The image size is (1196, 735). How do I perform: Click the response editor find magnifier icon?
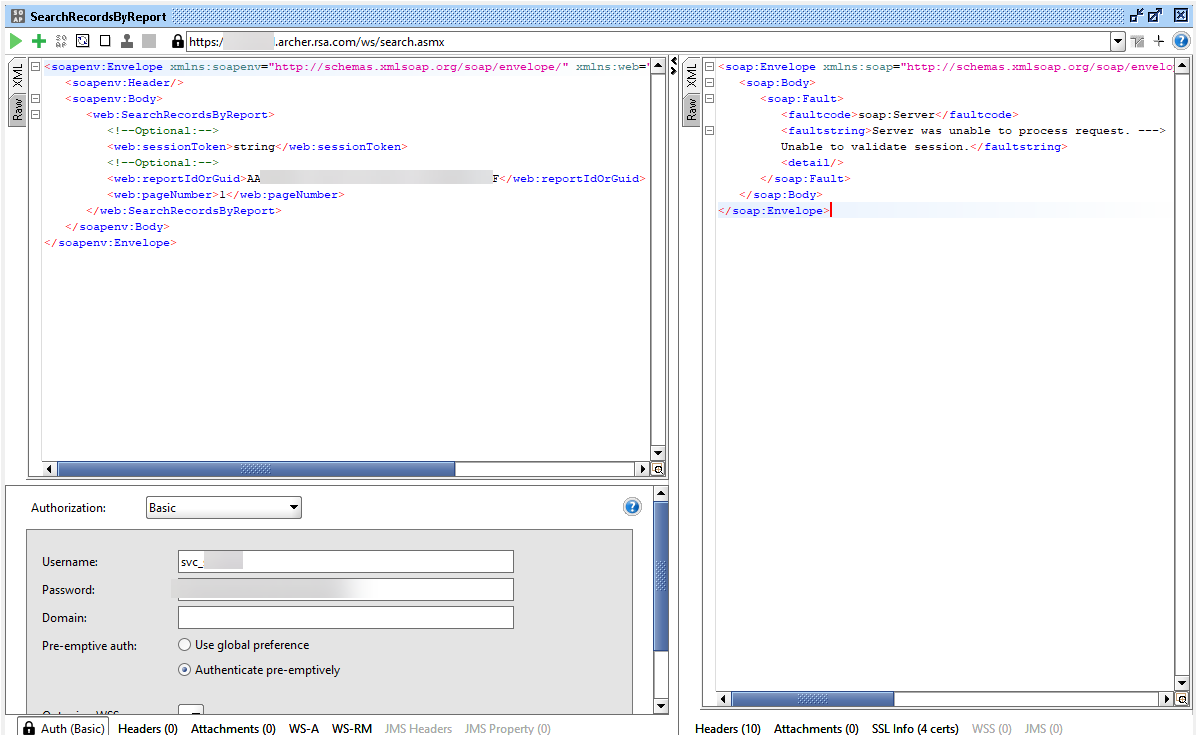pos(1182,698)
